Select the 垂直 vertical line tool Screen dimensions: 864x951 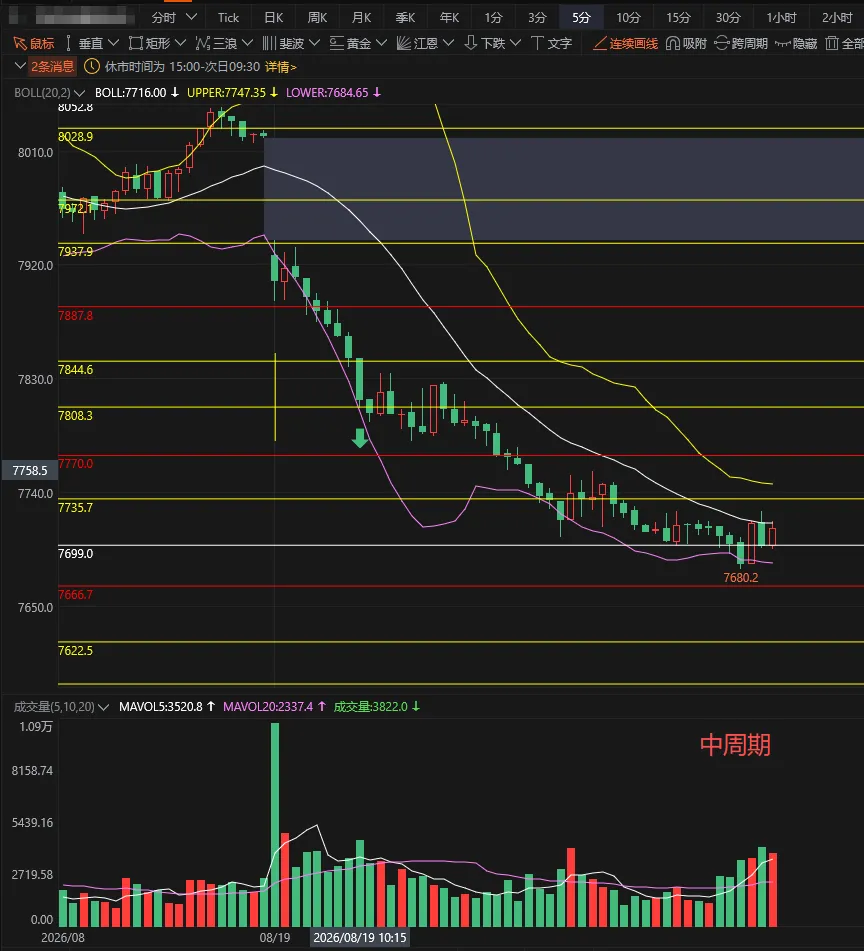84,44
